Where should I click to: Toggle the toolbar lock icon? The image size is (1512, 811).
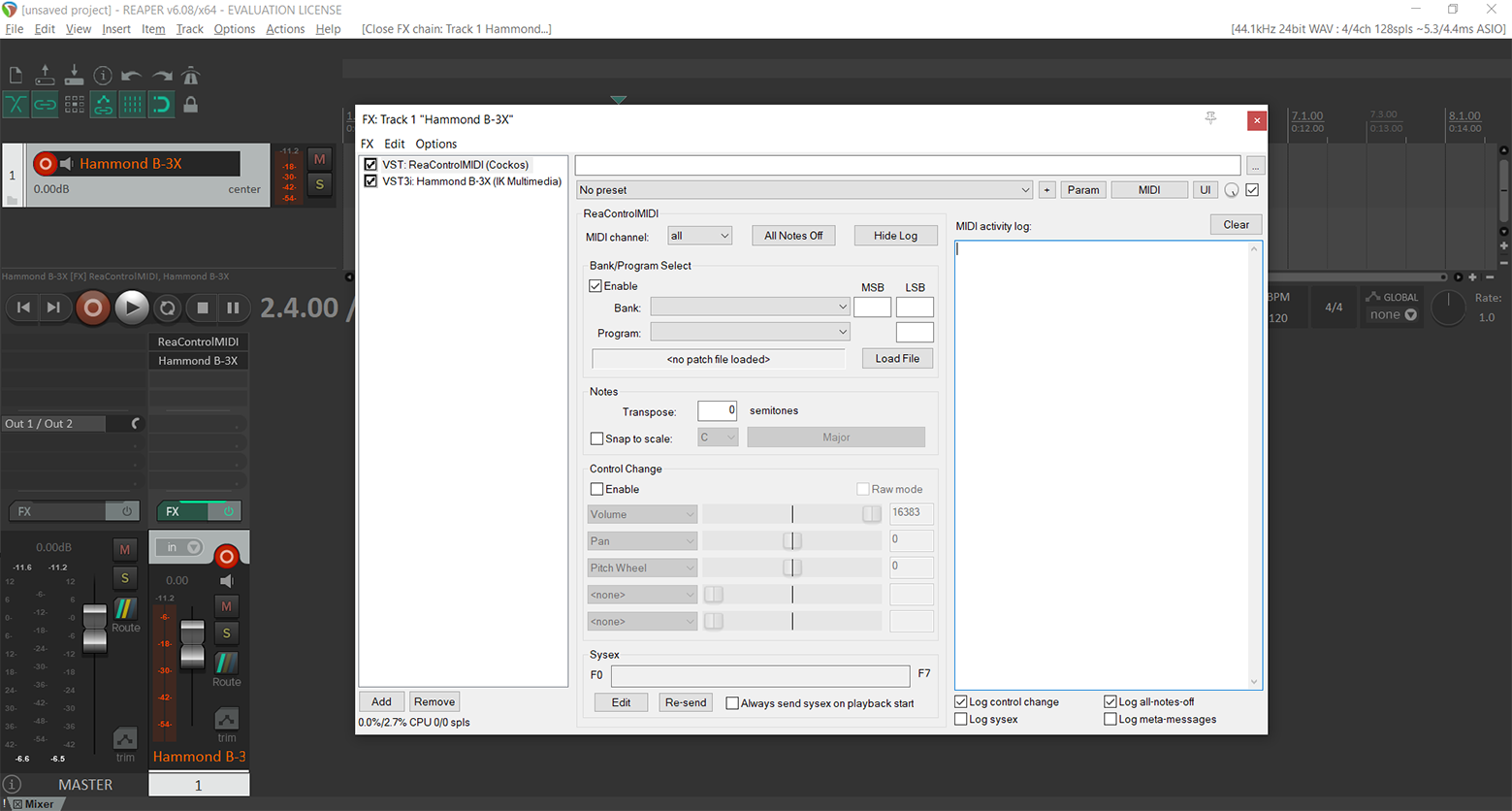(191, 105)
